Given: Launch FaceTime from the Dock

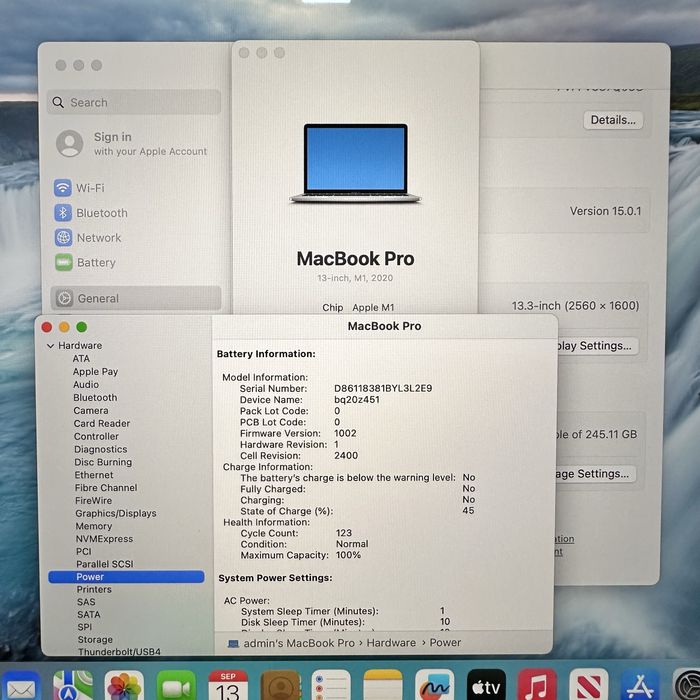Looking at the screenshot, I should (x=176, y=686).
